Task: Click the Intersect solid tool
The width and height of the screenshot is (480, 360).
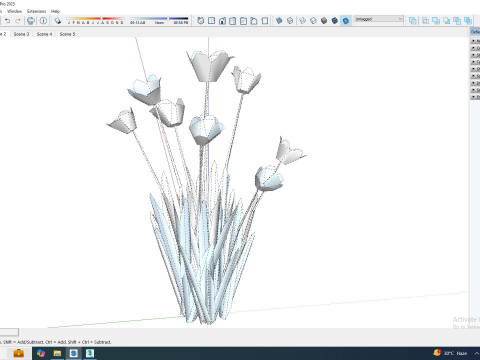Action: [425, 21]
